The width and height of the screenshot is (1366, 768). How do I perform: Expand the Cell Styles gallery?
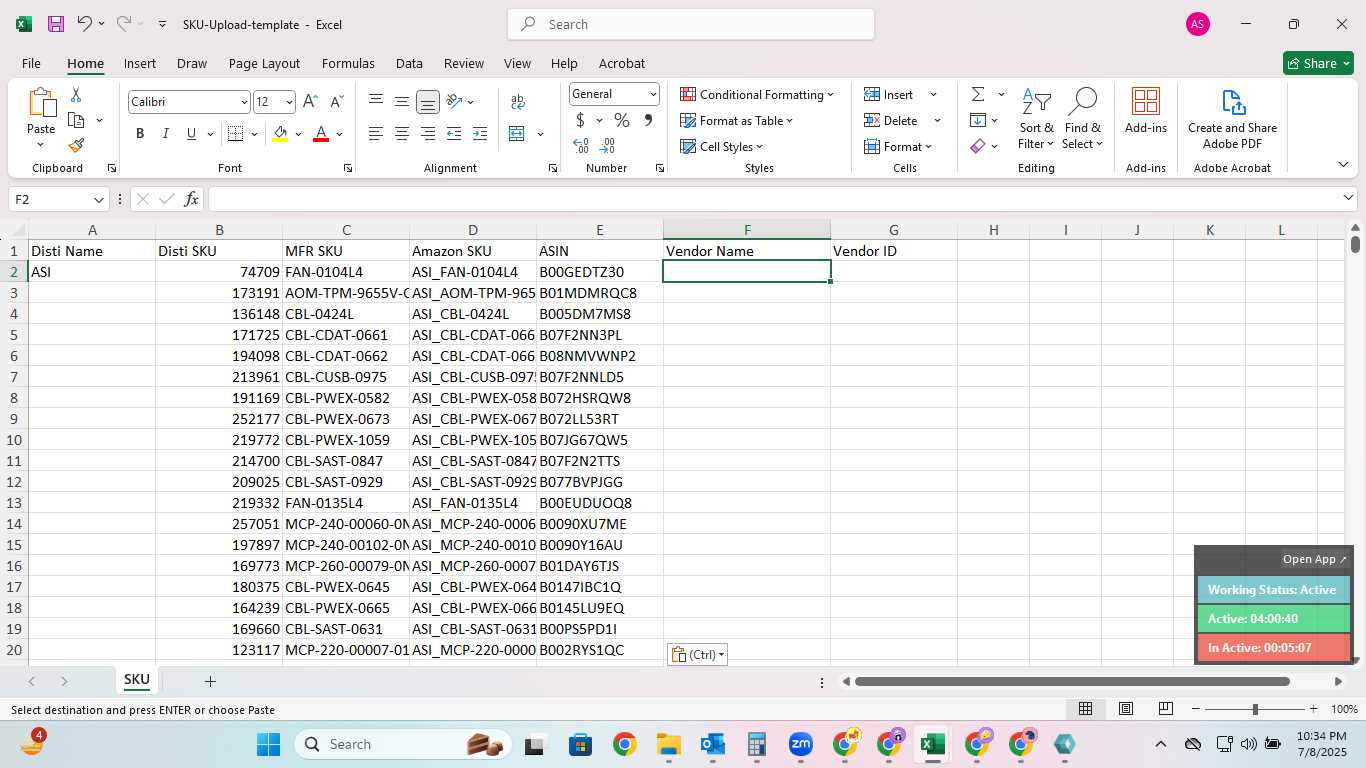click(x=722, y=146)
